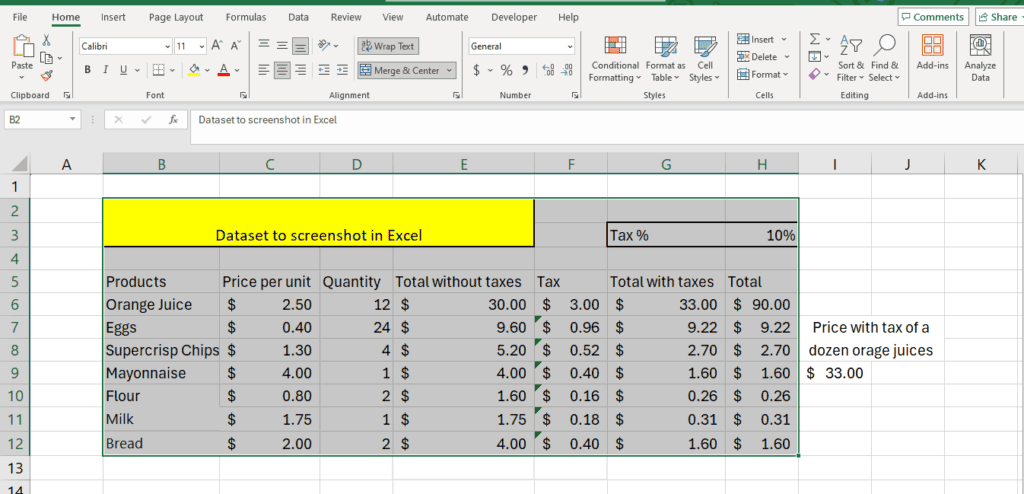The image size is (1024, 494).
Task: Click the Name Box showing B2
Action: 42,120
